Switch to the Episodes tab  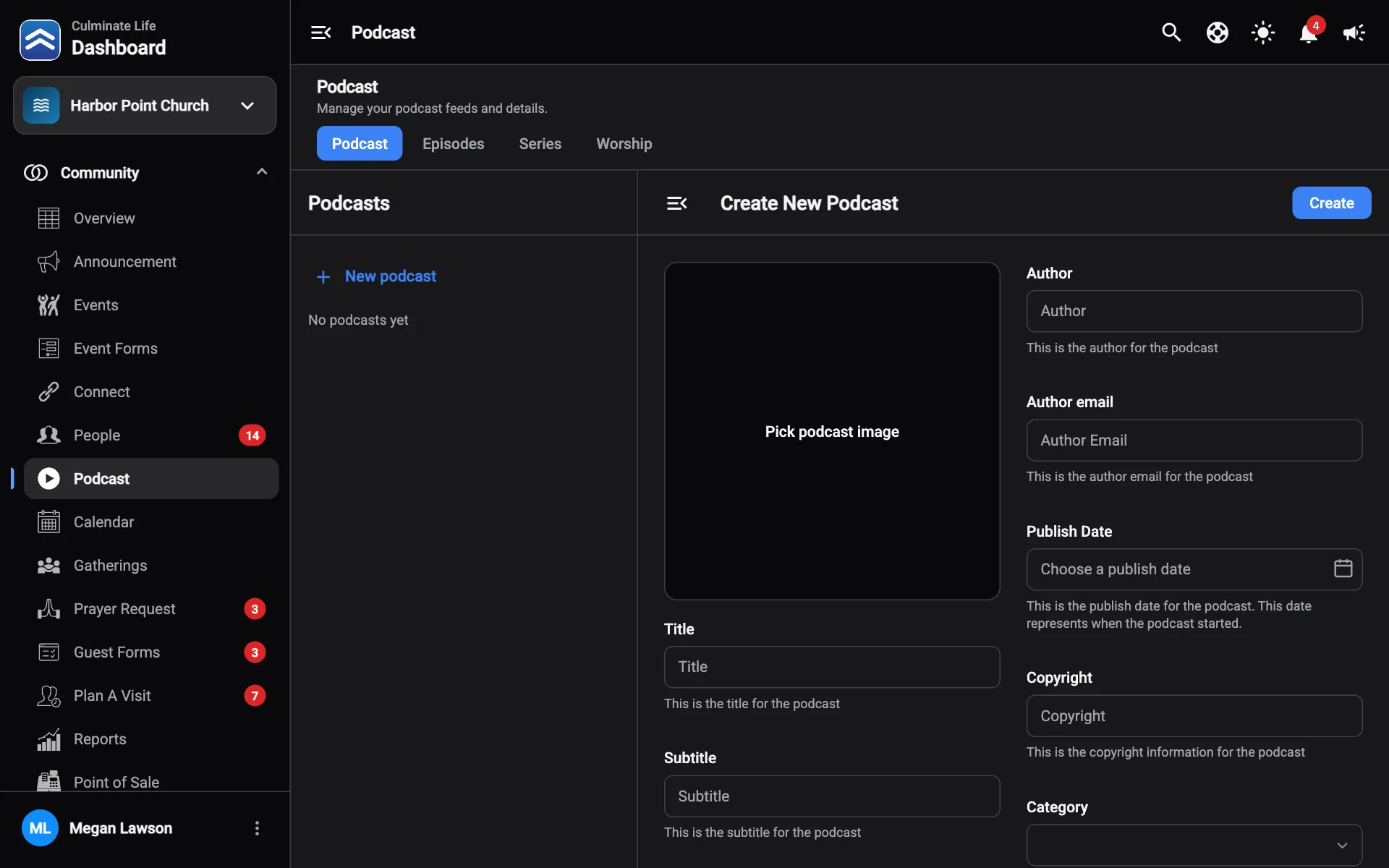[x=453, y=143]
